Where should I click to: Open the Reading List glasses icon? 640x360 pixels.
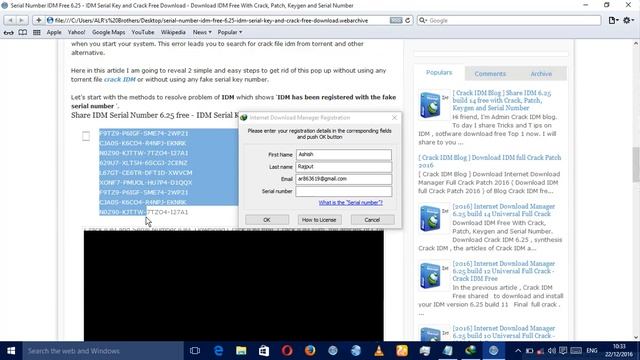point(9,32)
